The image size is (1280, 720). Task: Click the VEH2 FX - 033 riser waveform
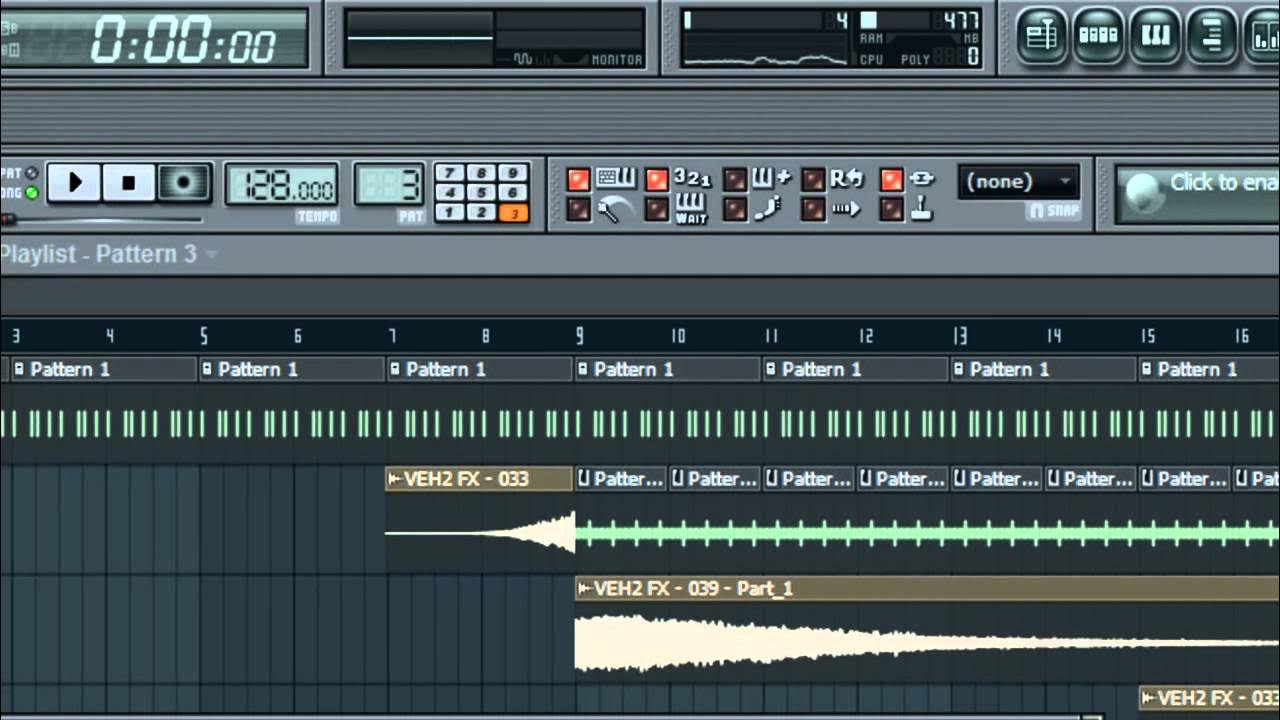tap(480, 533)
